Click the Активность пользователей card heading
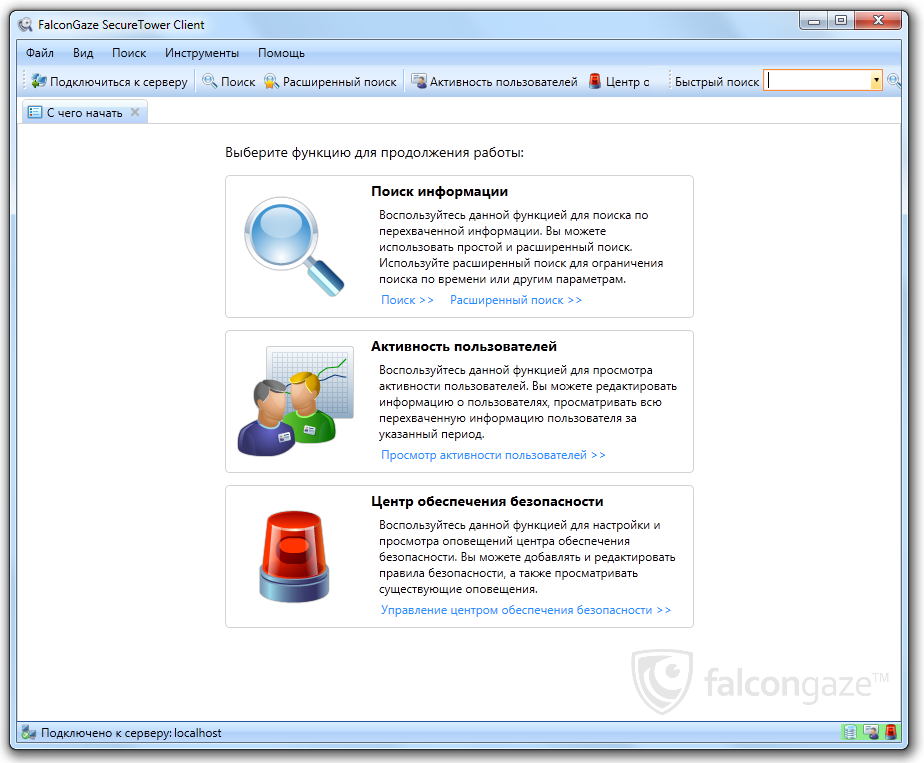Viewport: 924px width, 763px height. click(x=464, y=346)
